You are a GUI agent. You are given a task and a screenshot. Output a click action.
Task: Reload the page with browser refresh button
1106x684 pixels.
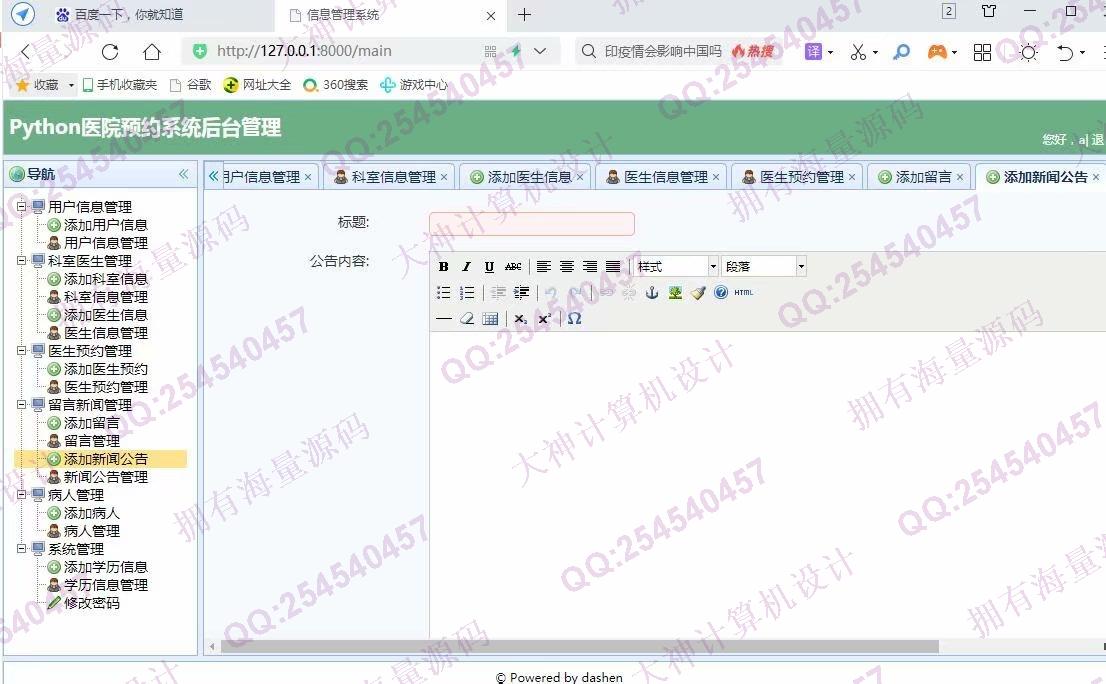click(110, 51)
